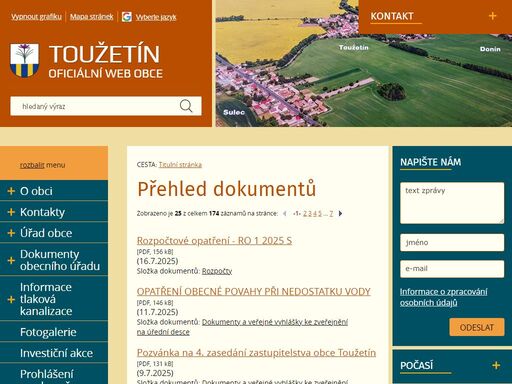The width and height of the screenshot is (512, 384).
Task: Open the Úřad obce menu item
Action: 46,233
